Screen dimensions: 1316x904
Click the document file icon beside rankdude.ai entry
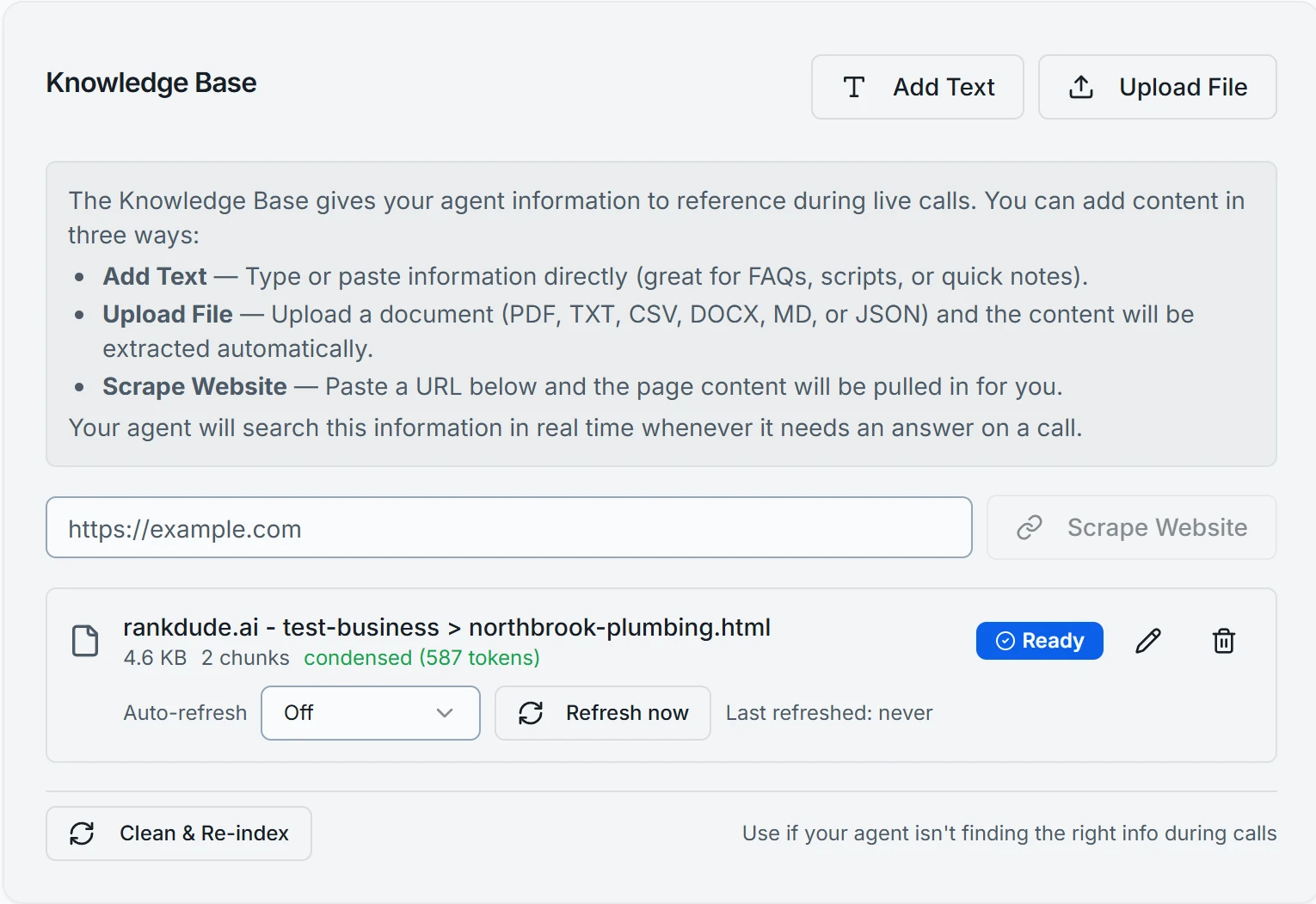(x=85, y=641)
